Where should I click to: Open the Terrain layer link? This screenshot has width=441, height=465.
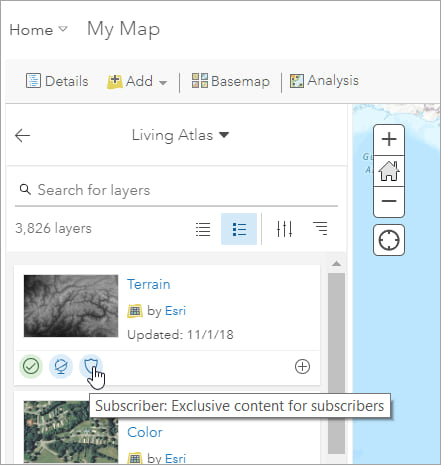(149, 284)
